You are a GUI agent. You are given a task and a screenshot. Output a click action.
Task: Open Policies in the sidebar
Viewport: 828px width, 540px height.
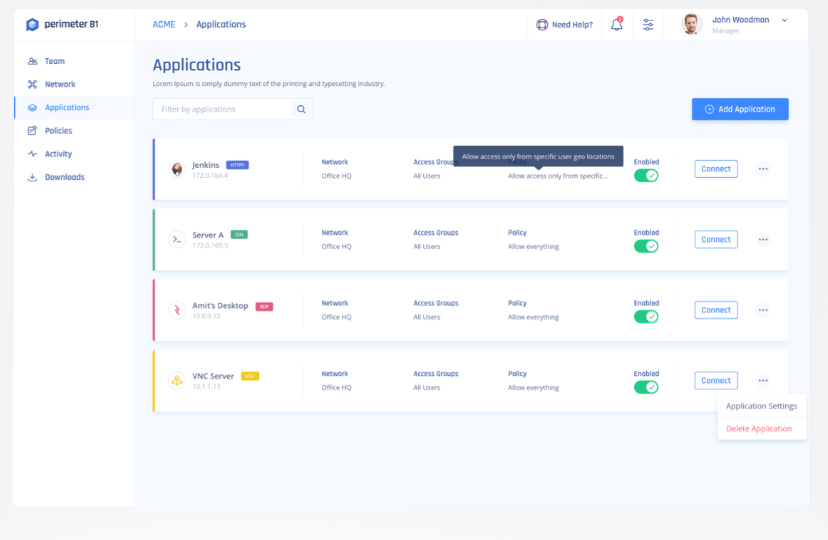58,130
